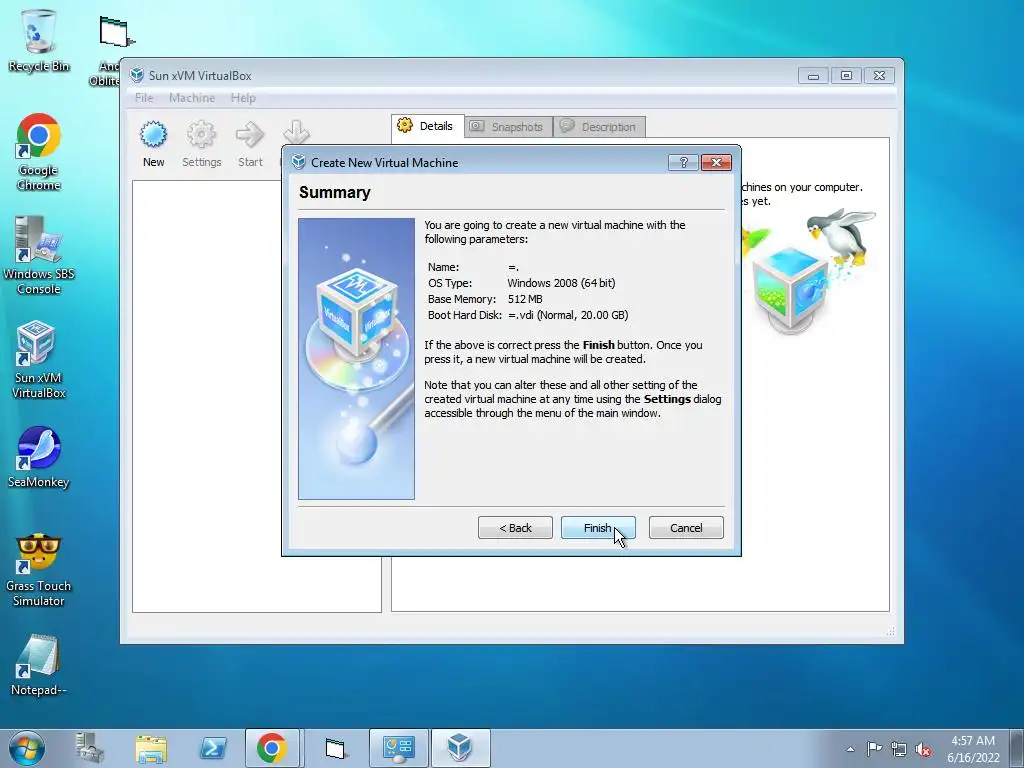
Task: Switch to VirtualBox cube taskbar button
Action: pos(460,748)
